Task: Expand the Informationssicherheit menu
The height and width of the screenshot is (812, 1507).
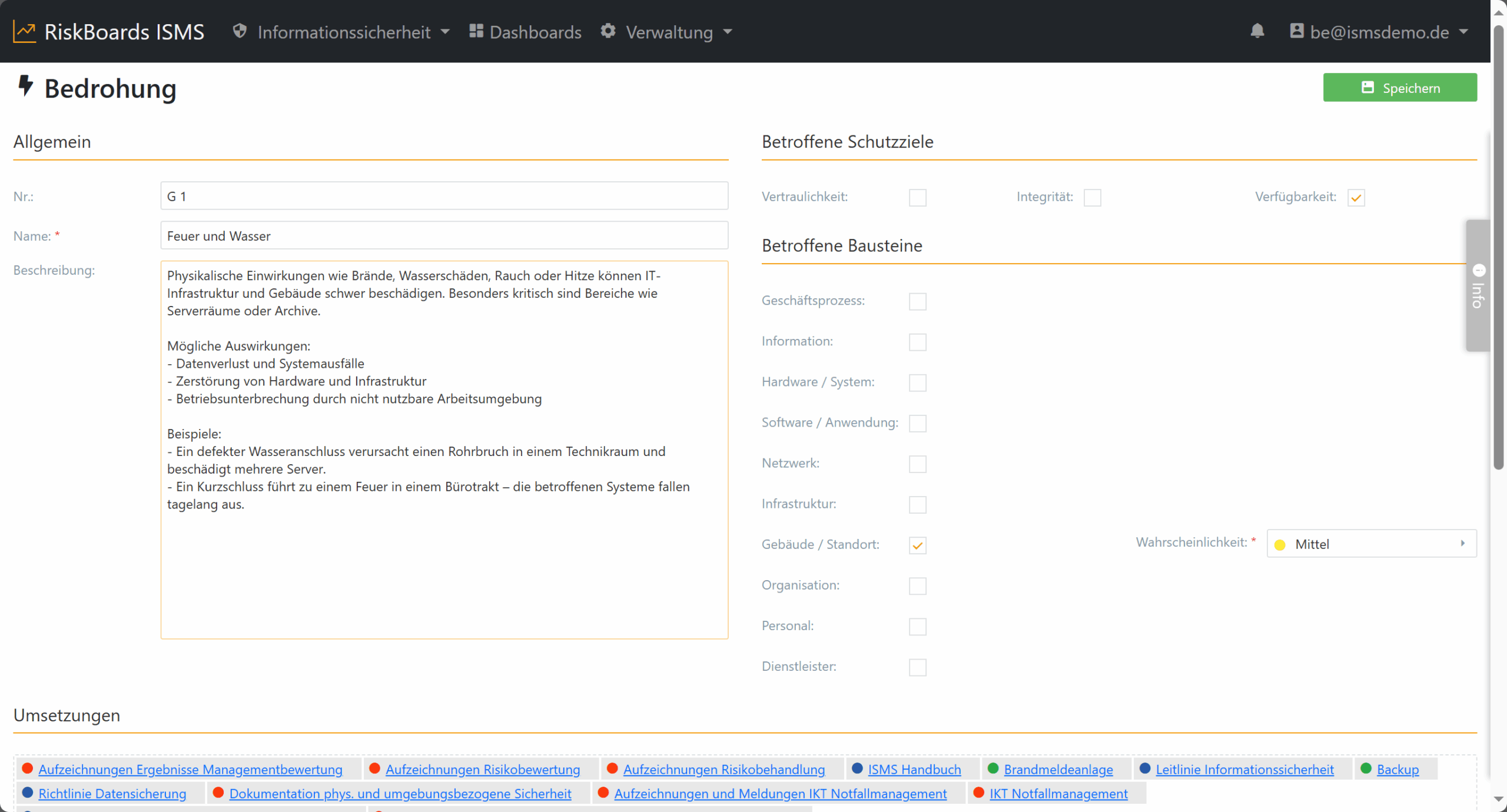Action: pyautogui.click(x=341, y=32)
